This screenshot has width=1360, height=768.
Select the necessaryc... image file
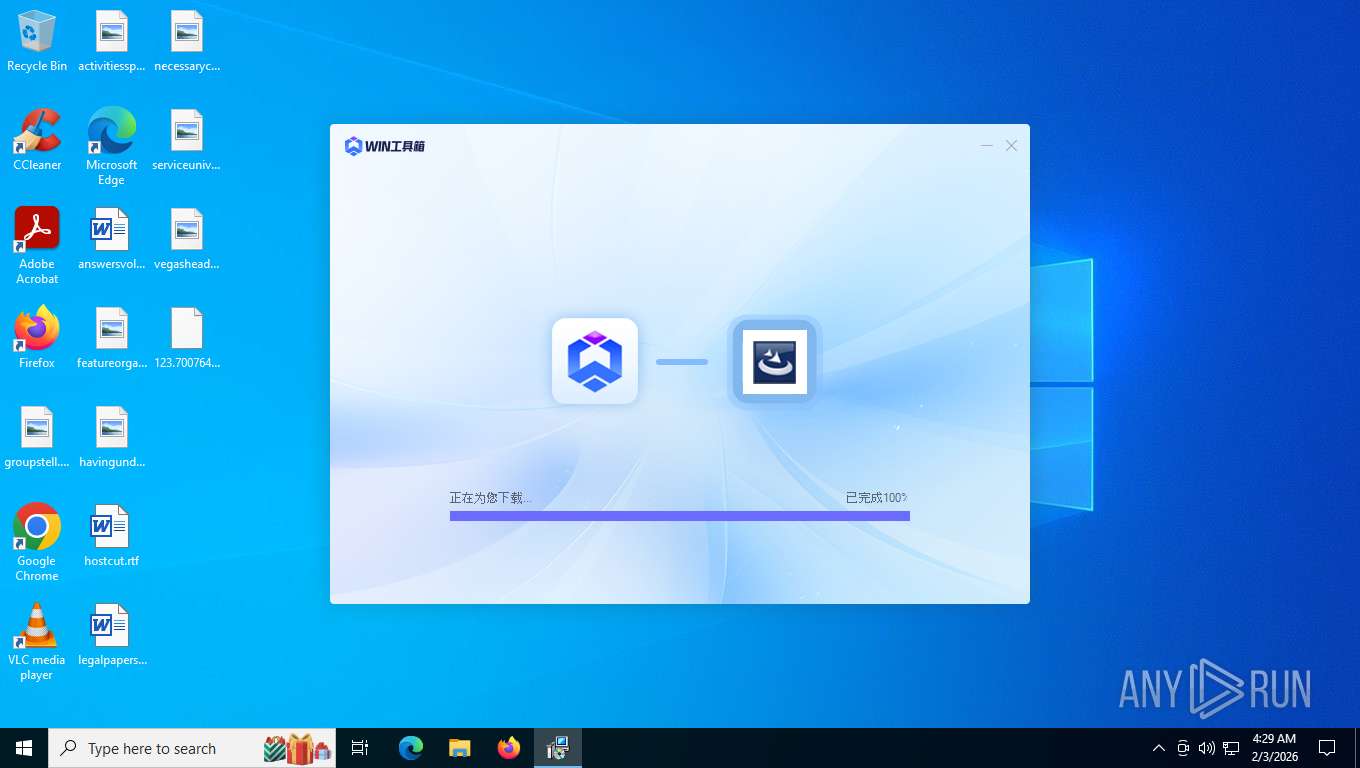coord(187,42)
